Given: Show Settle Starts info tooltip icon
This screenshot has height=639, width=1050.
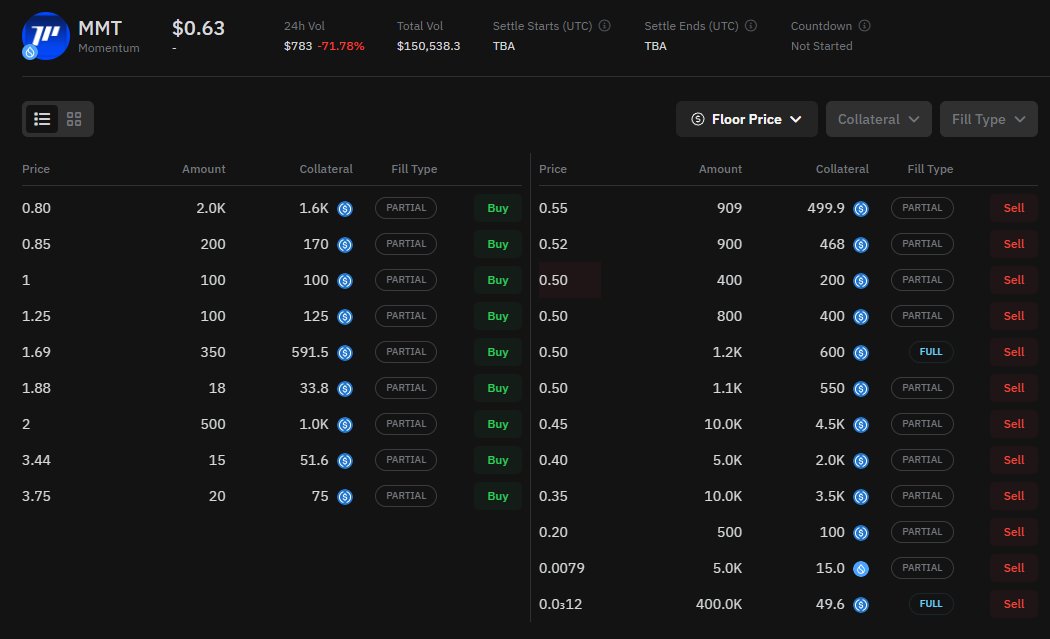Looking at the screenshot, I should click(605, 25).
